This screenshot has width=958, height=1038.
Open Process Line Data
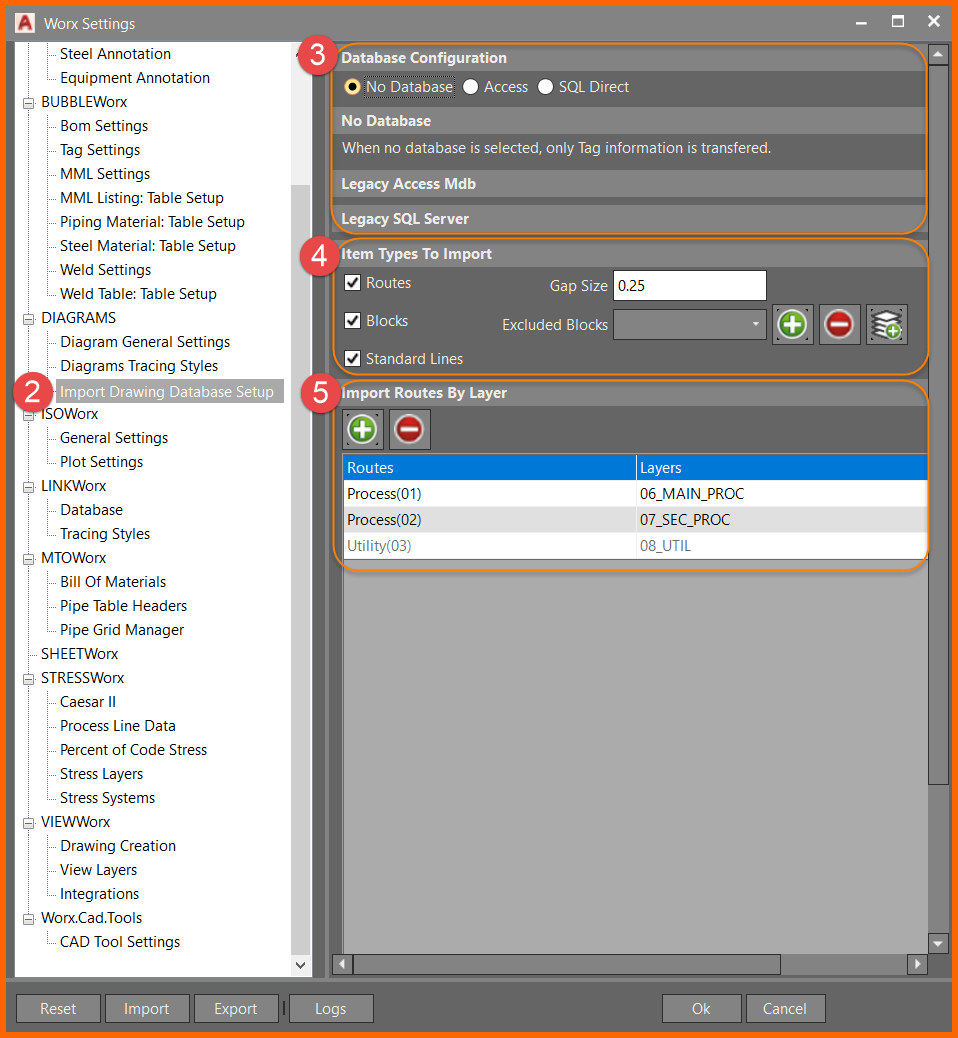coord(118,726)
